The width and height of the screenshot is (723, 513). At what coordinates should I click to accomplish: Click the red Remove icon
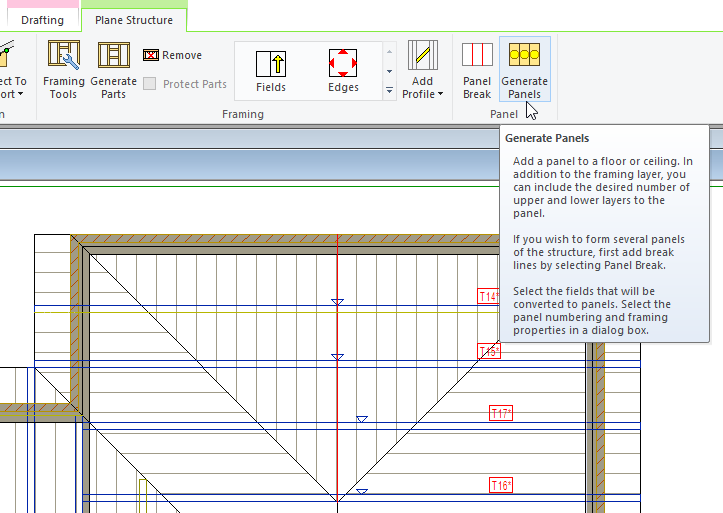(150, 56)
